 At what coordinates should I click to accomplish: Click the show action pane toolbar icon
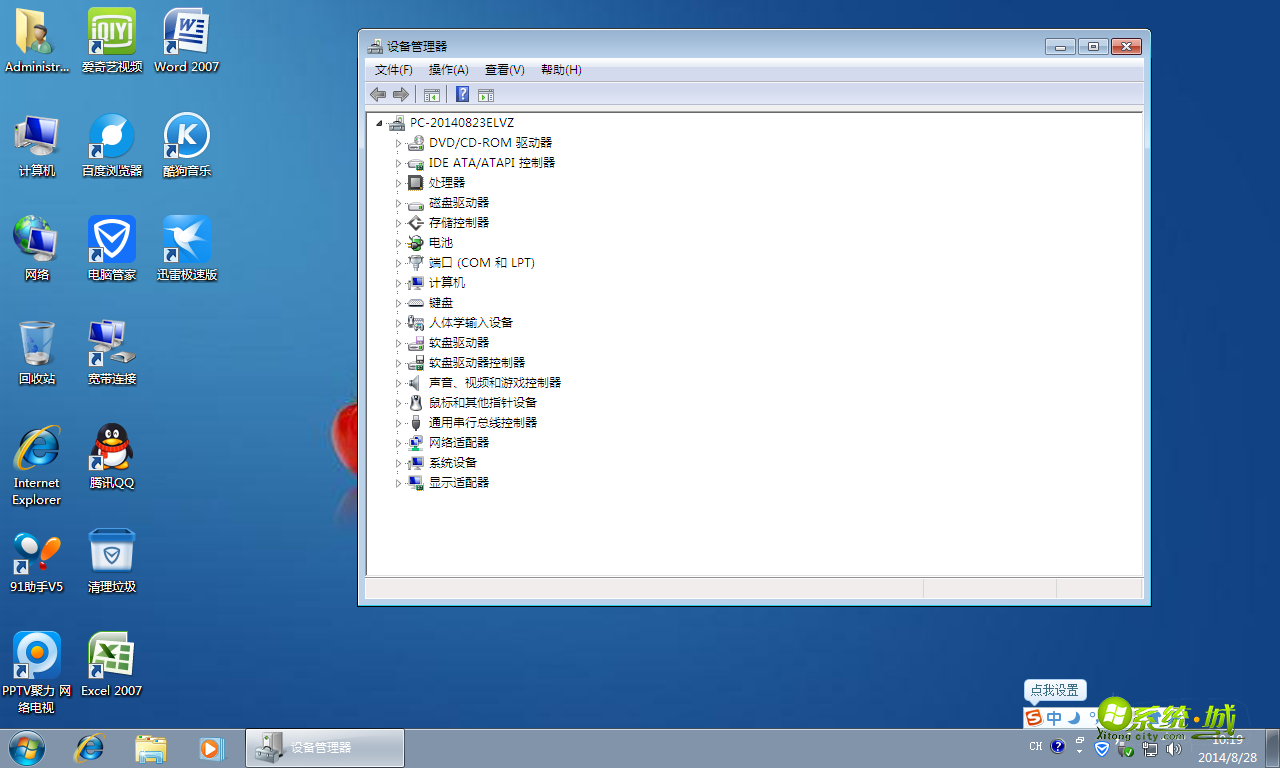[x=486, y=94]
